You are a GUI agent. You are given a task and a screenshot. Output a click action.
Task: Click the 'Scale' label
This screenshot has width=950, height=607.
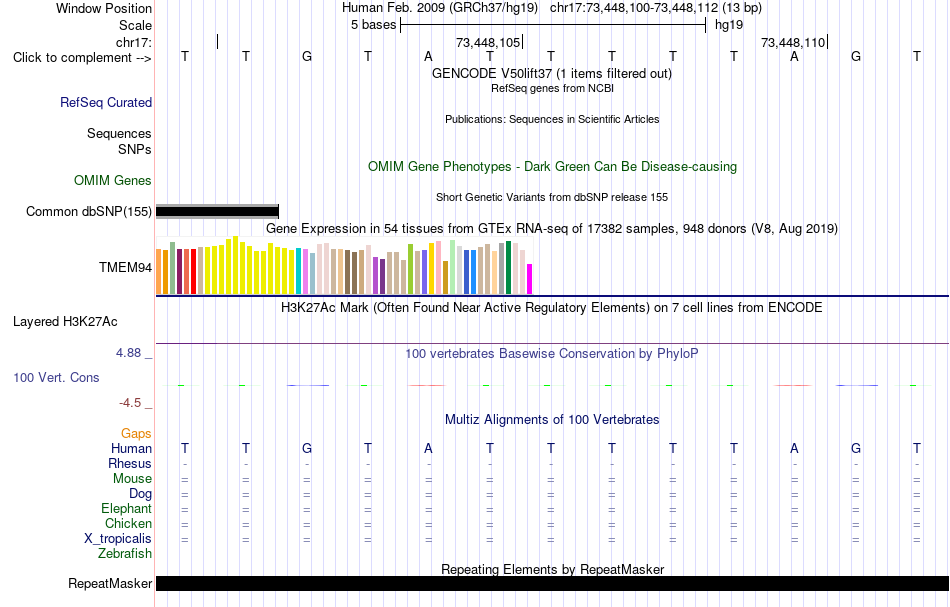coord(135,25)
